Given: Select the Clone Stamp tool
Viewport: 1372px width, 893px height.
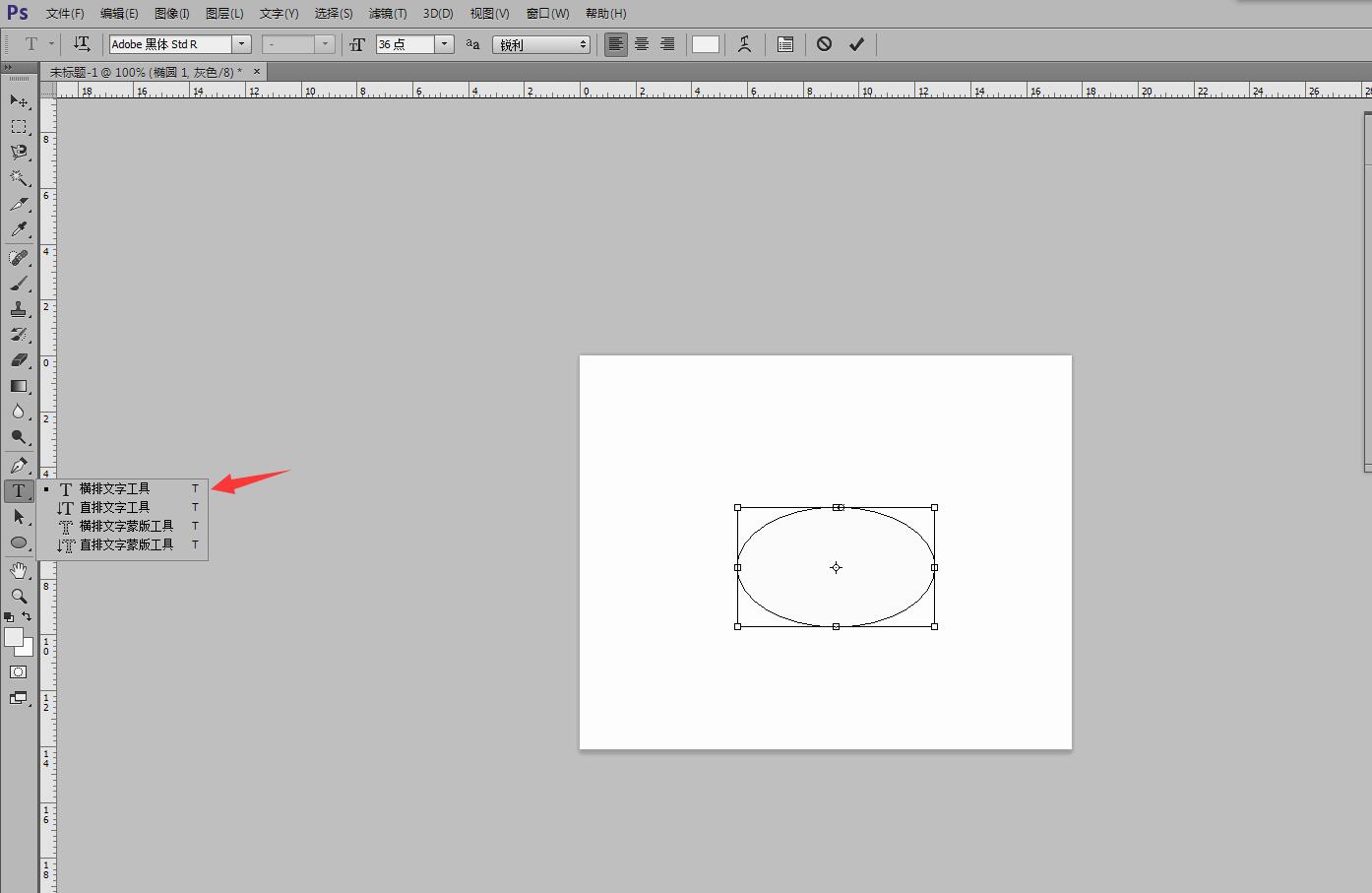Looking at the screenshot, I should coord(19,309).
